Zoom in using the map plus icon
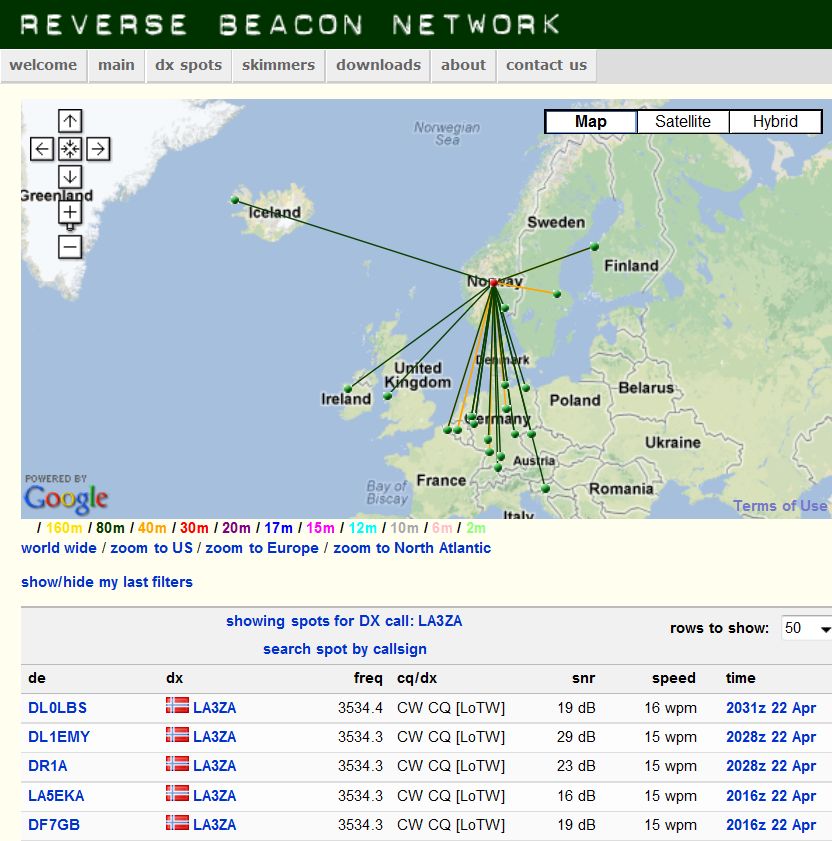Image resolution: width=832 pixels, height=841 pixels. click(x=69, y=212)
